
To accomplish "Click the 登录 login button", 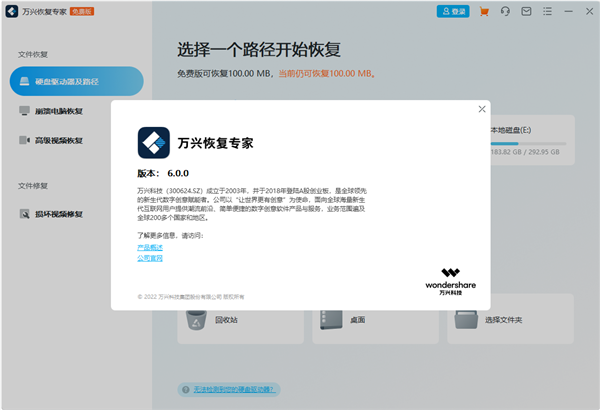I will [453, 11].
